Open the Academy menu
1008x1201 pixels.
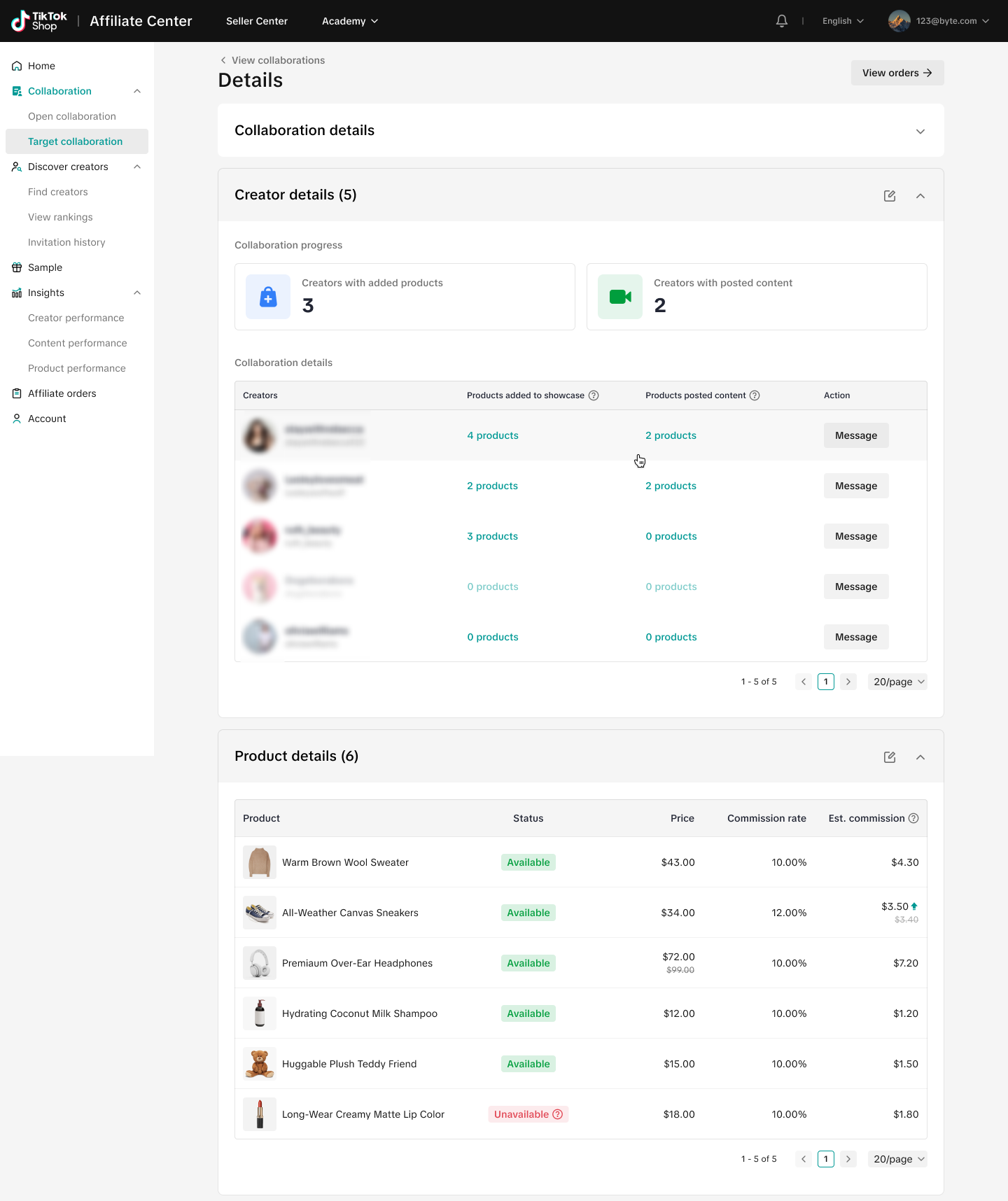click(349, 21)
